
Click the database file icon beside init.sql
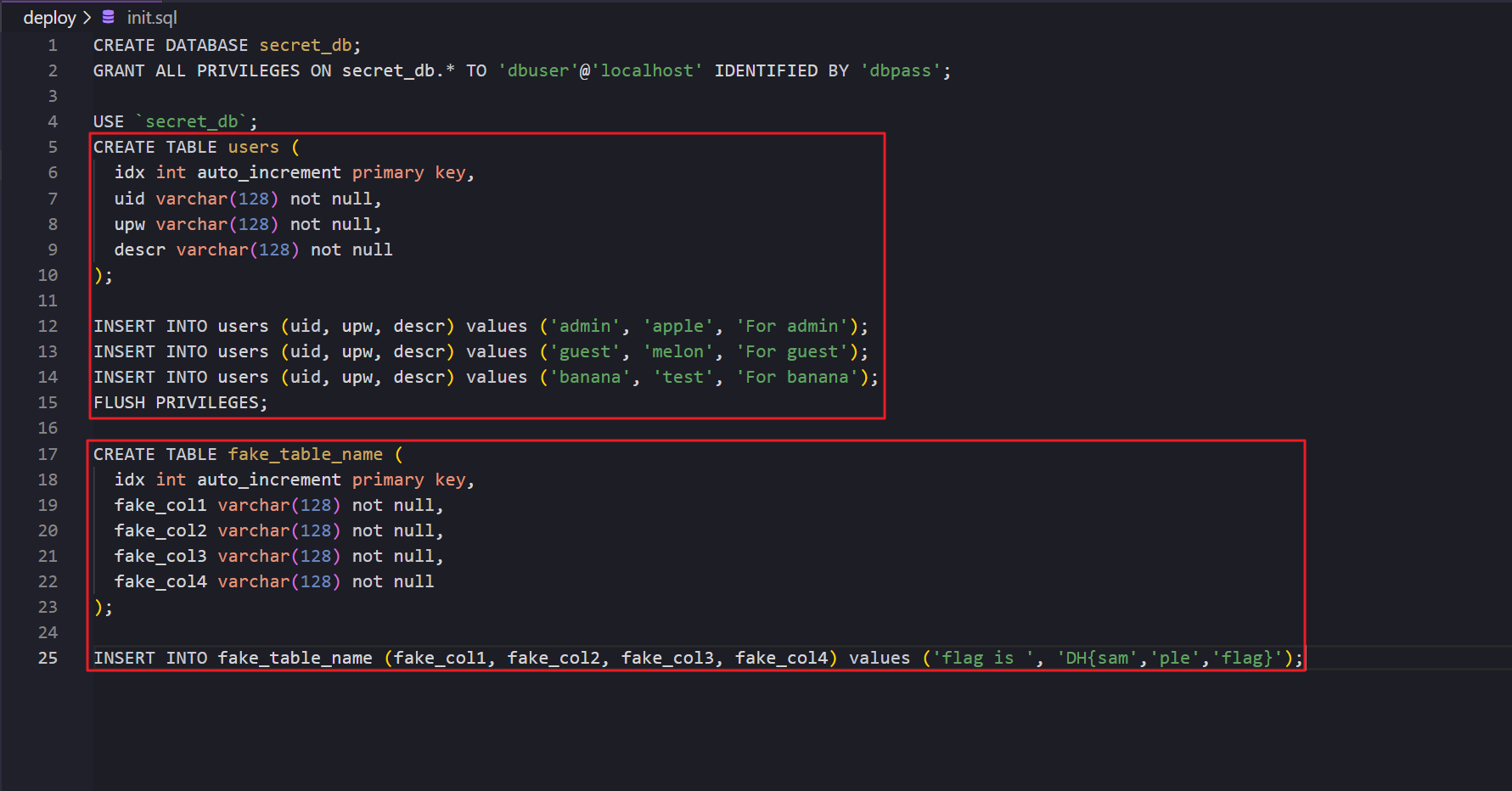click(x=108, y=17)
